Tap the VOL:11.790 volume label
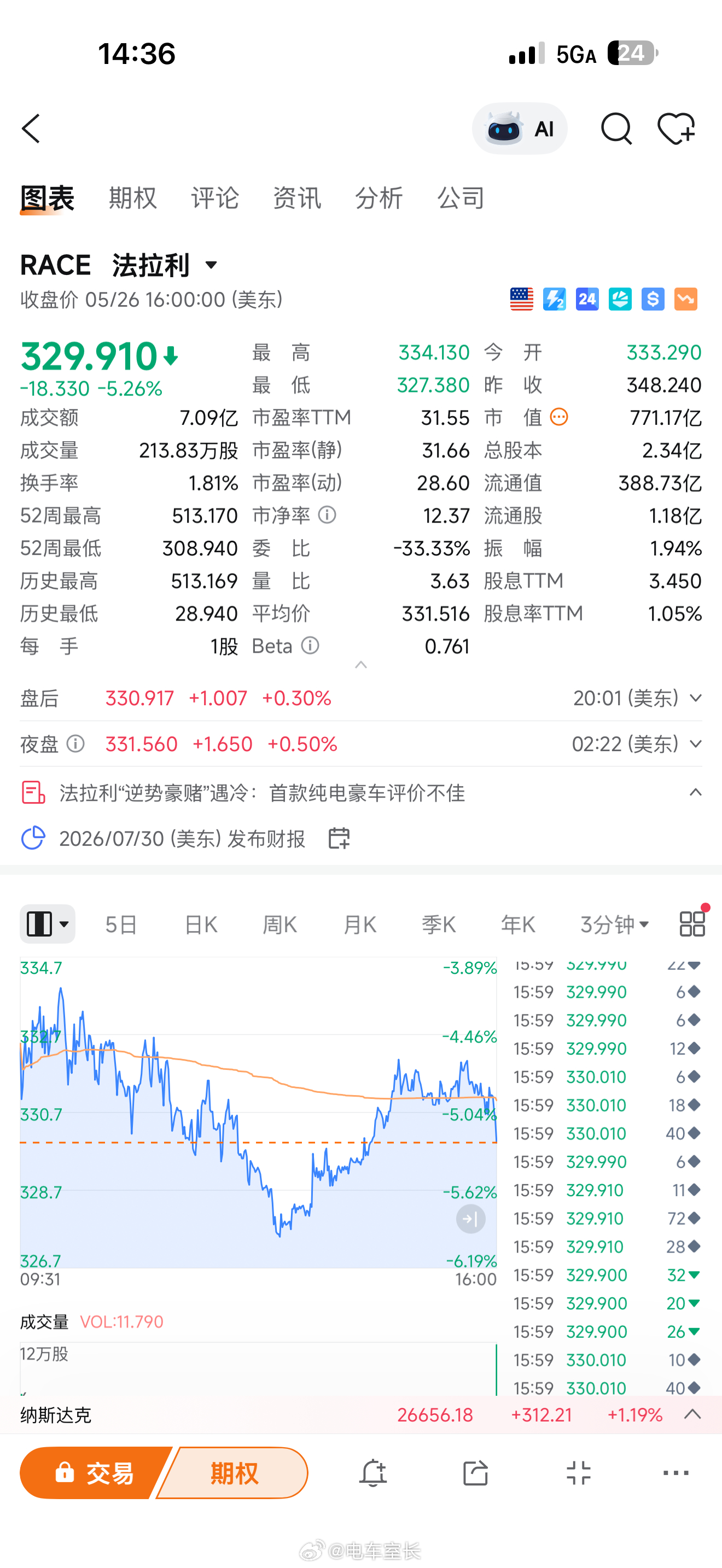This screenshot has width=722, height=1568. 122,1321
